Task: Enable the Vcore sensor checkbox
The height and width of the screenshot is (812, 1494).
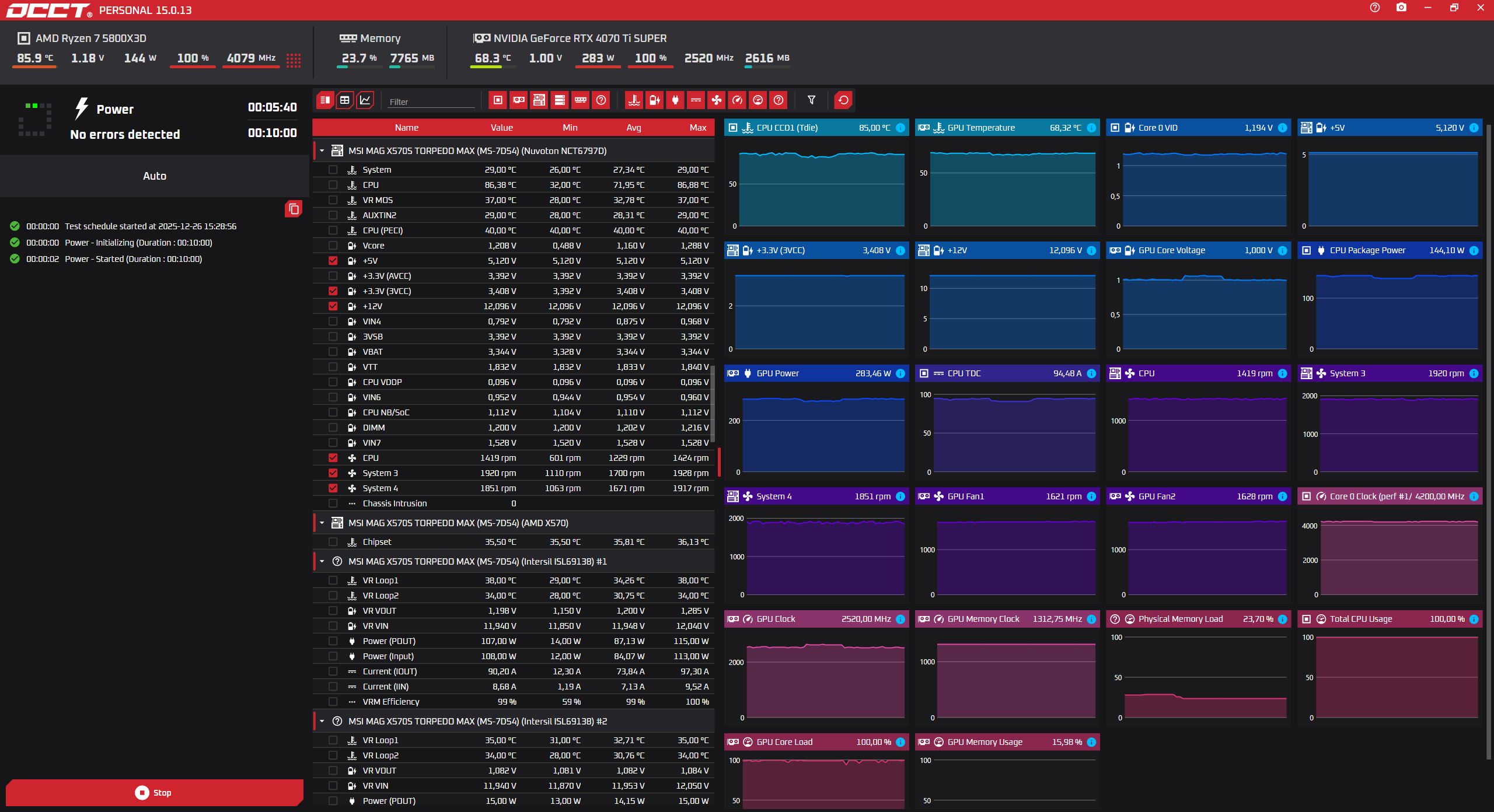Action: [333, 246]
